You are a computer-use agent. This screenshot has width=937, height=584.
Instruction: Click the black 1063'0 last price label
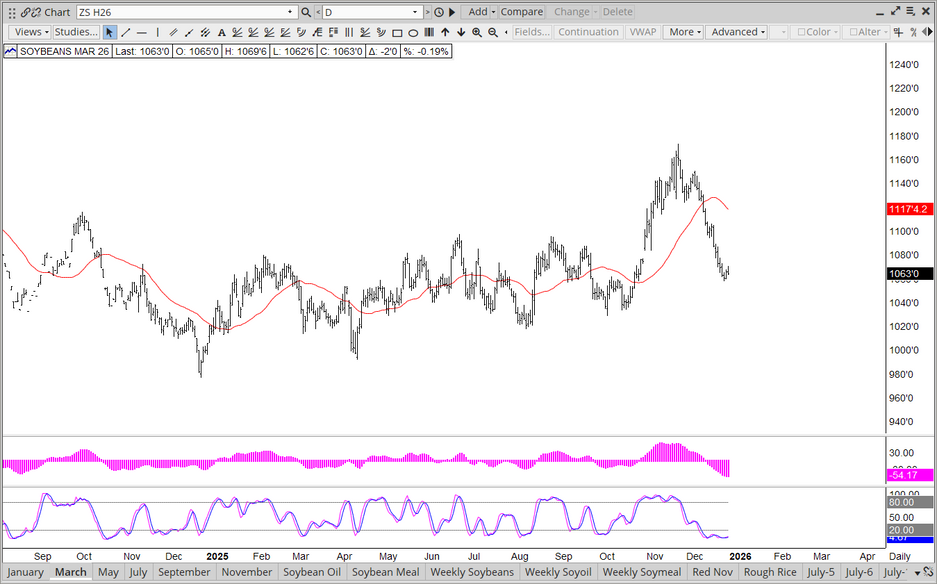coord(910,274)
